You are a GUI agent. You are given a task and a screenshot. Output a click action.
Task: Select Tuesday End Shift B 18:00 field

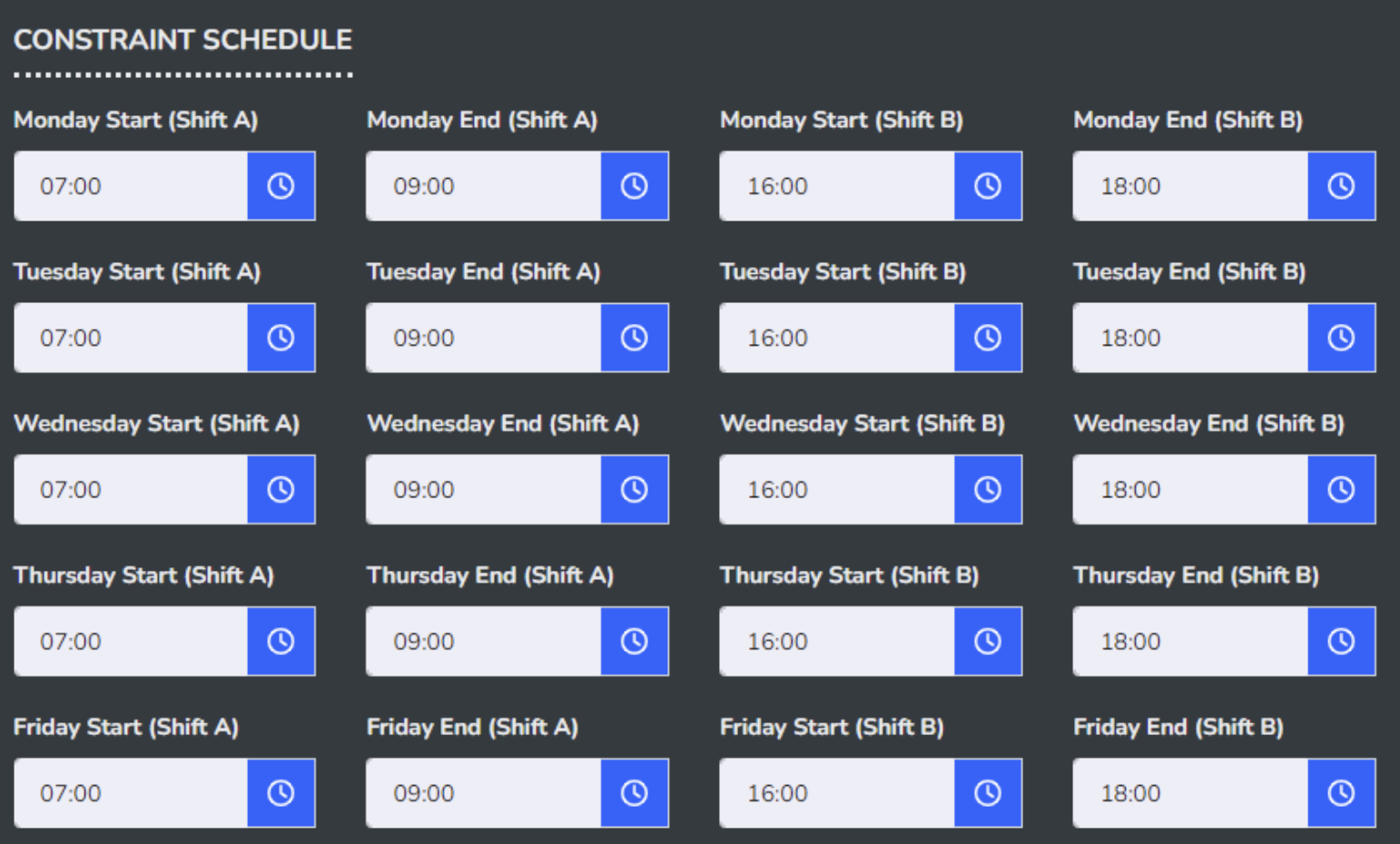1190,338
